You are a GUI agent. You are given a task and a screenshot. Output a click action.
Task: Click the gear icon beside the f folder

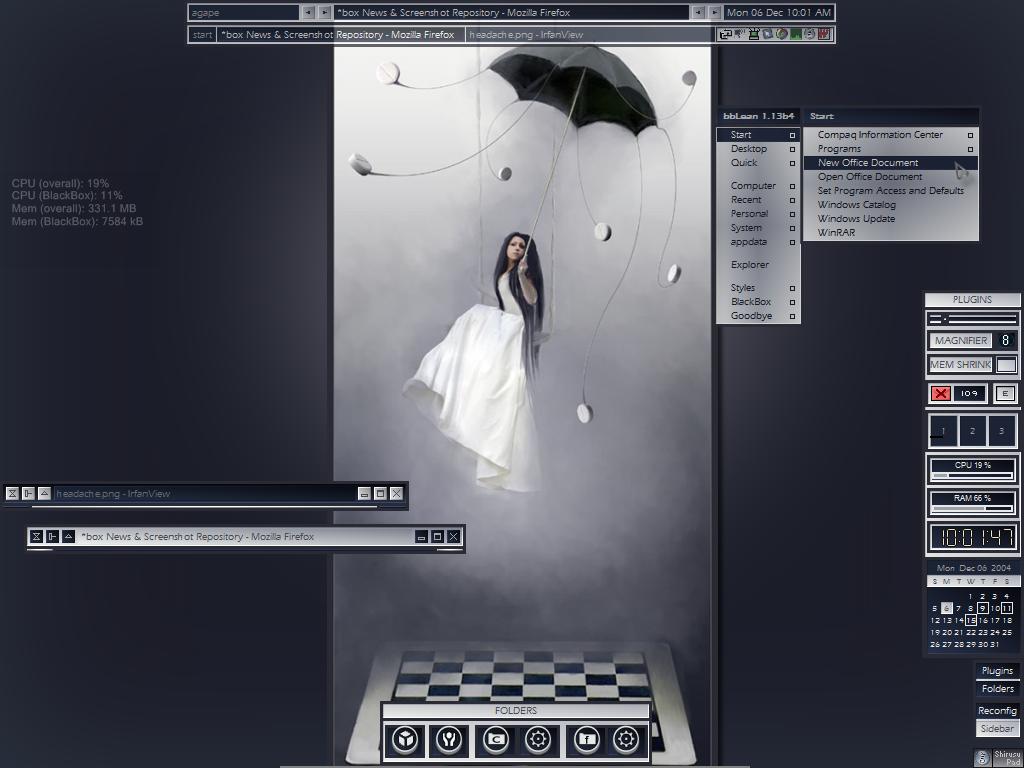[626, 740]
